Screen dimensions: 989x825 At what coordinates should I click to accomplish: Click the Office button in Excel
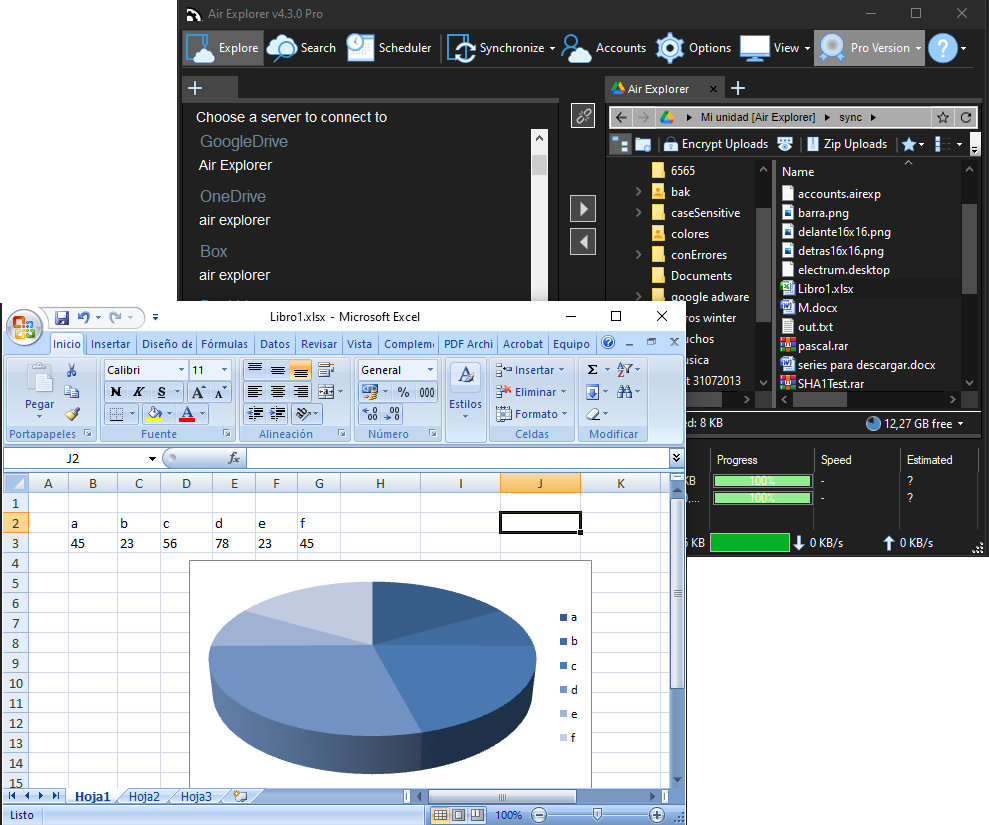click(24, 327)
